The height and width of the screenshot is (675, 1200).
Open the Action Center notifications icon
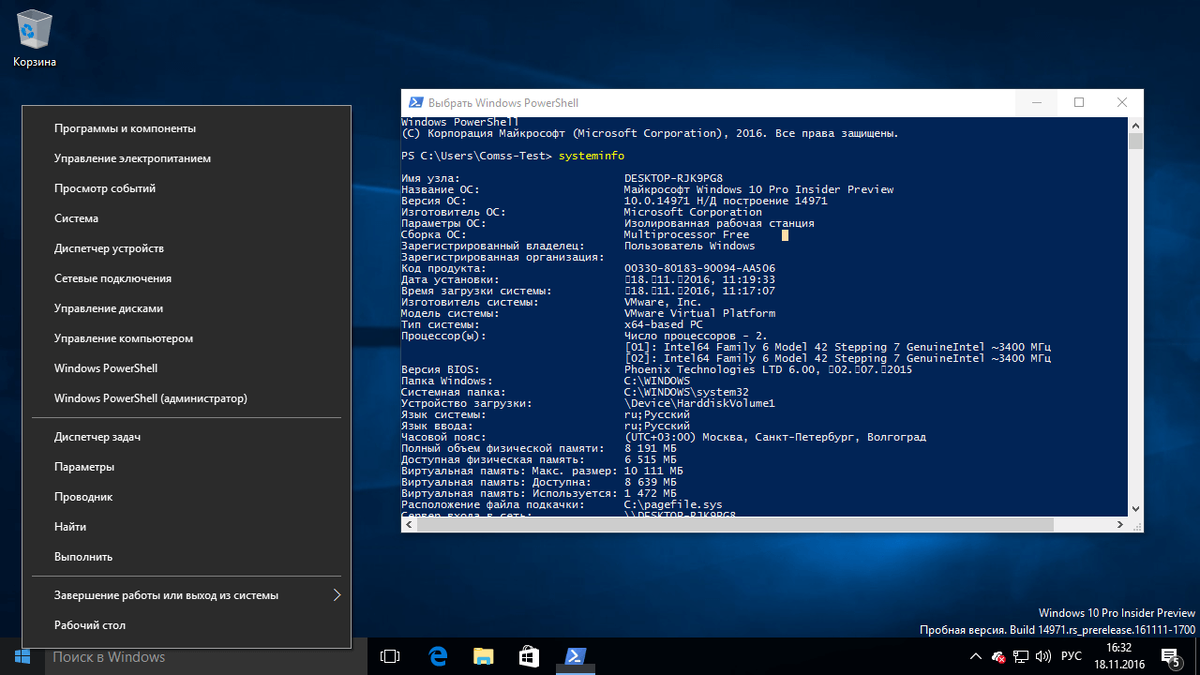click(x=1172, y=657)
